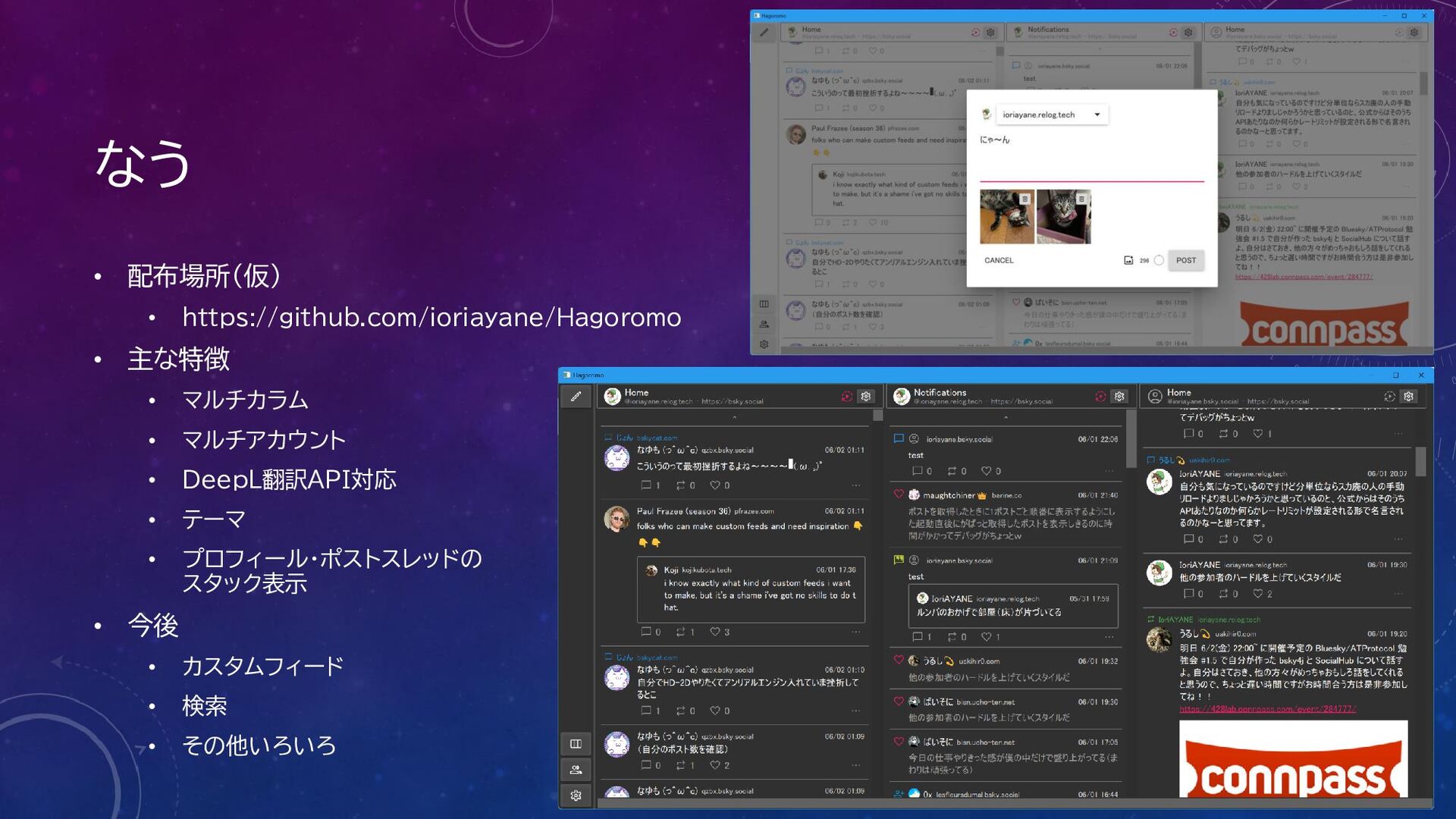Image resolution: width=1456 pixels, height=819 pixels.
Task: Open settings gear on dark Notifications column
Action: click(1119, 397)
